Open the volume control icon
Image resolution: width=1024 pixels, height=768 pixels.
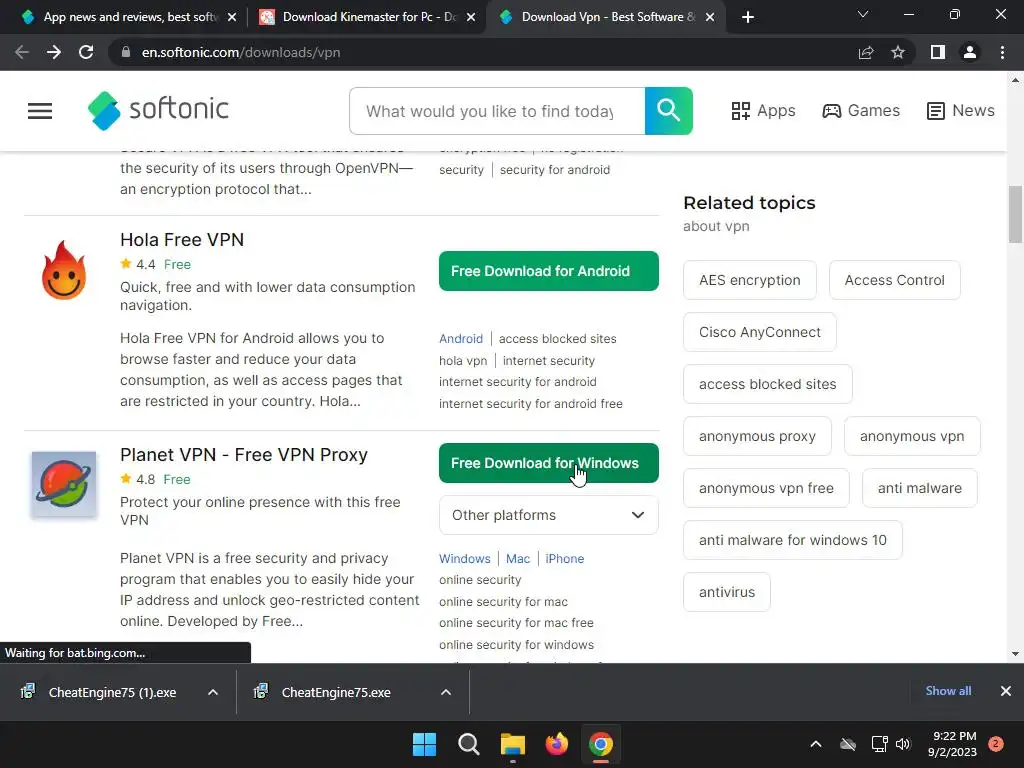click(903, 744)
